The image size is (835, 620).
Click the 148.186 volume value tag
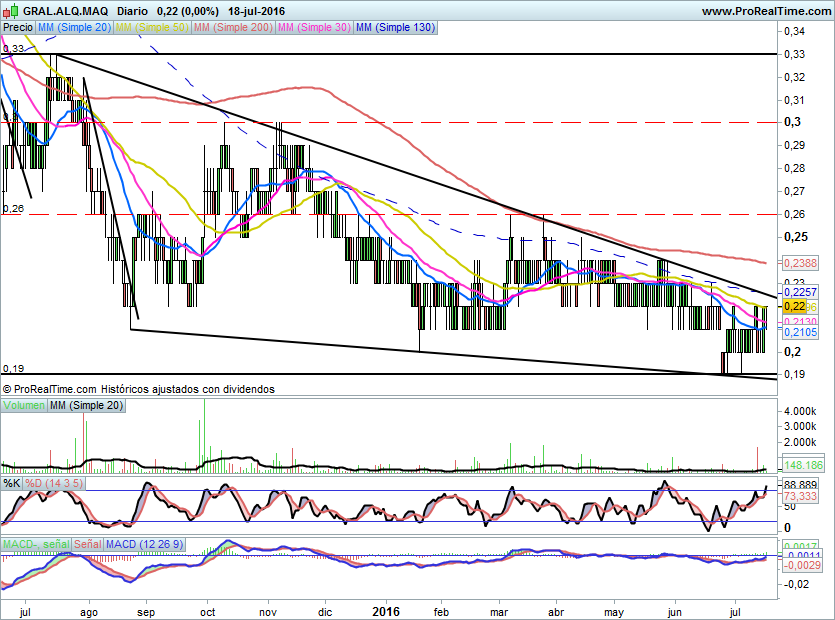point(804,466)
